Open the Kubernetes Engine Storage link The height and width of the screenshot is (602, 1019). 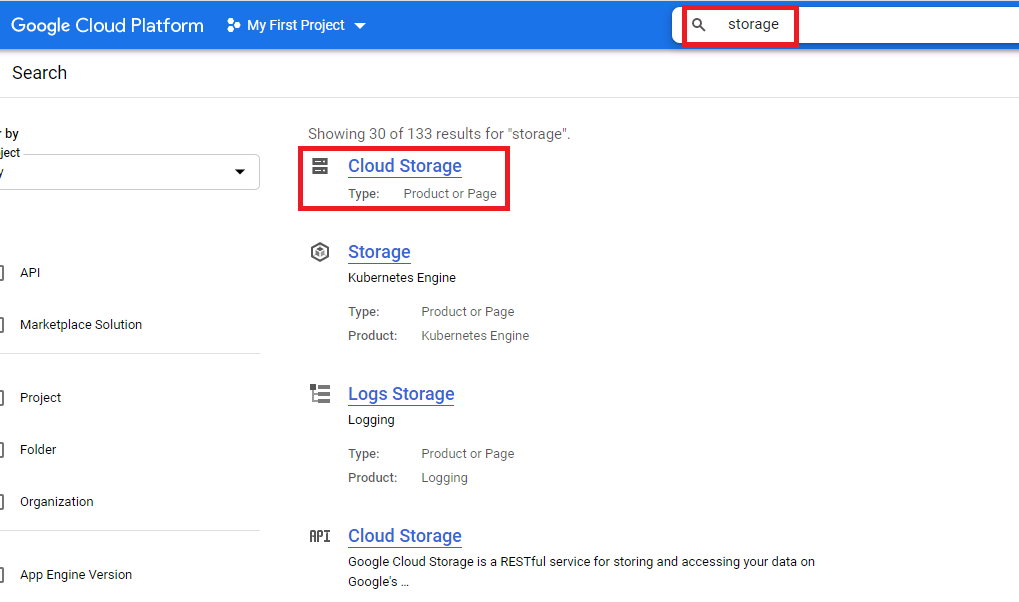(x=379, y=252)
